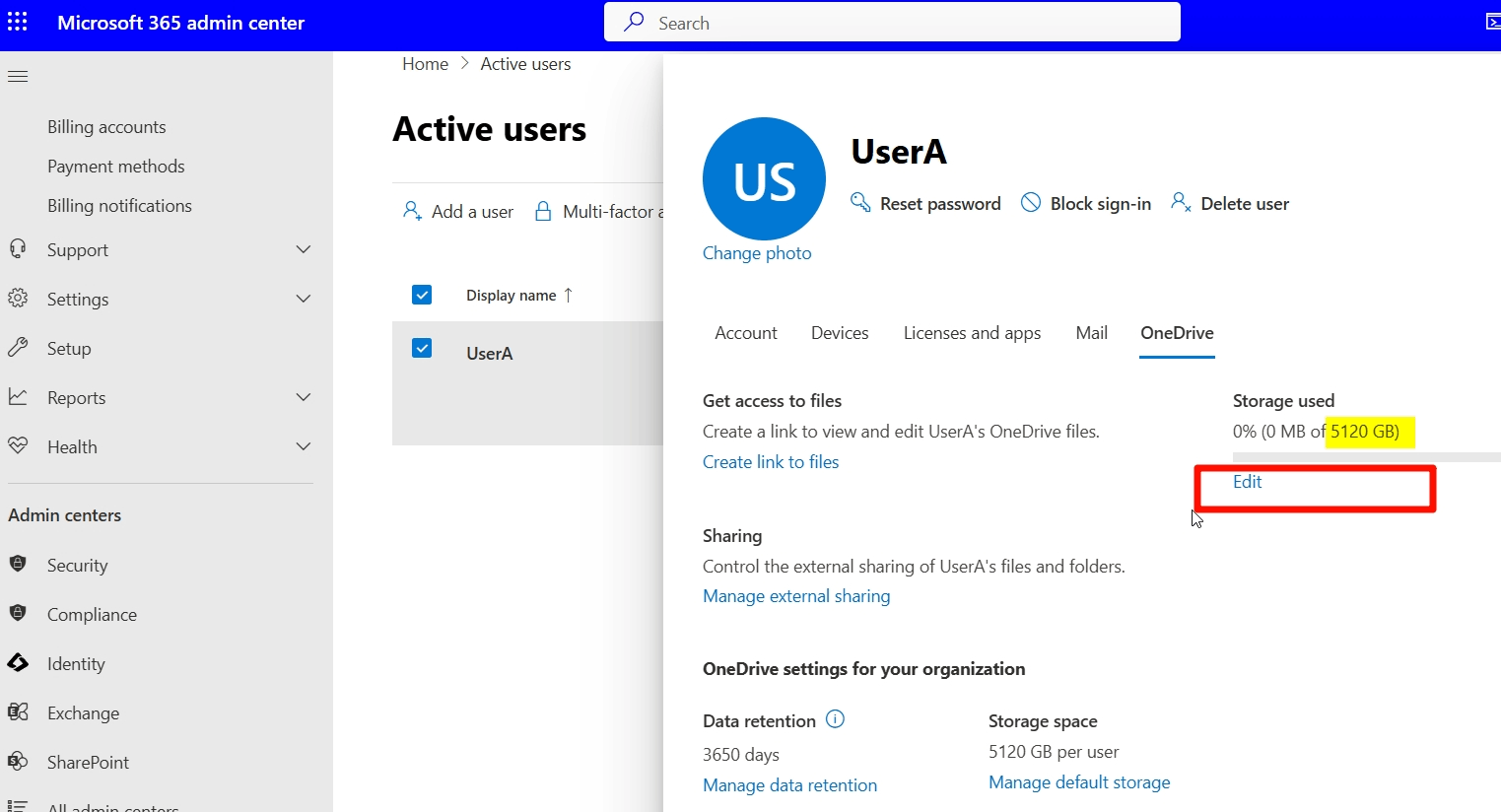The image size is (1501, 812).
Task: Select the Reset password icon
Action: tap(859, 202)
